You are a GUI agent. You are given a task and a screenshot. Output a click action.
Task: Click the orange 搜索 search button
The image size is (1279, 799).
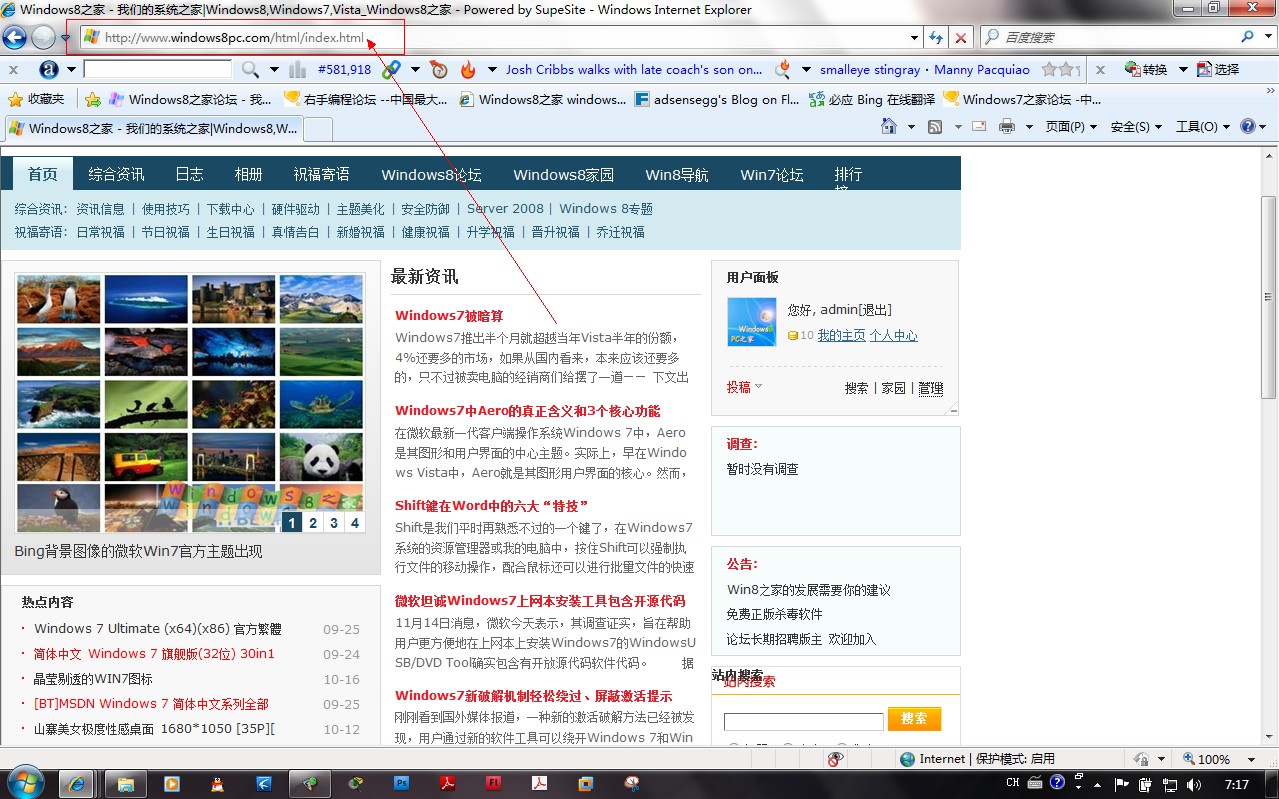pyautogui.click(x=913, y=718)
